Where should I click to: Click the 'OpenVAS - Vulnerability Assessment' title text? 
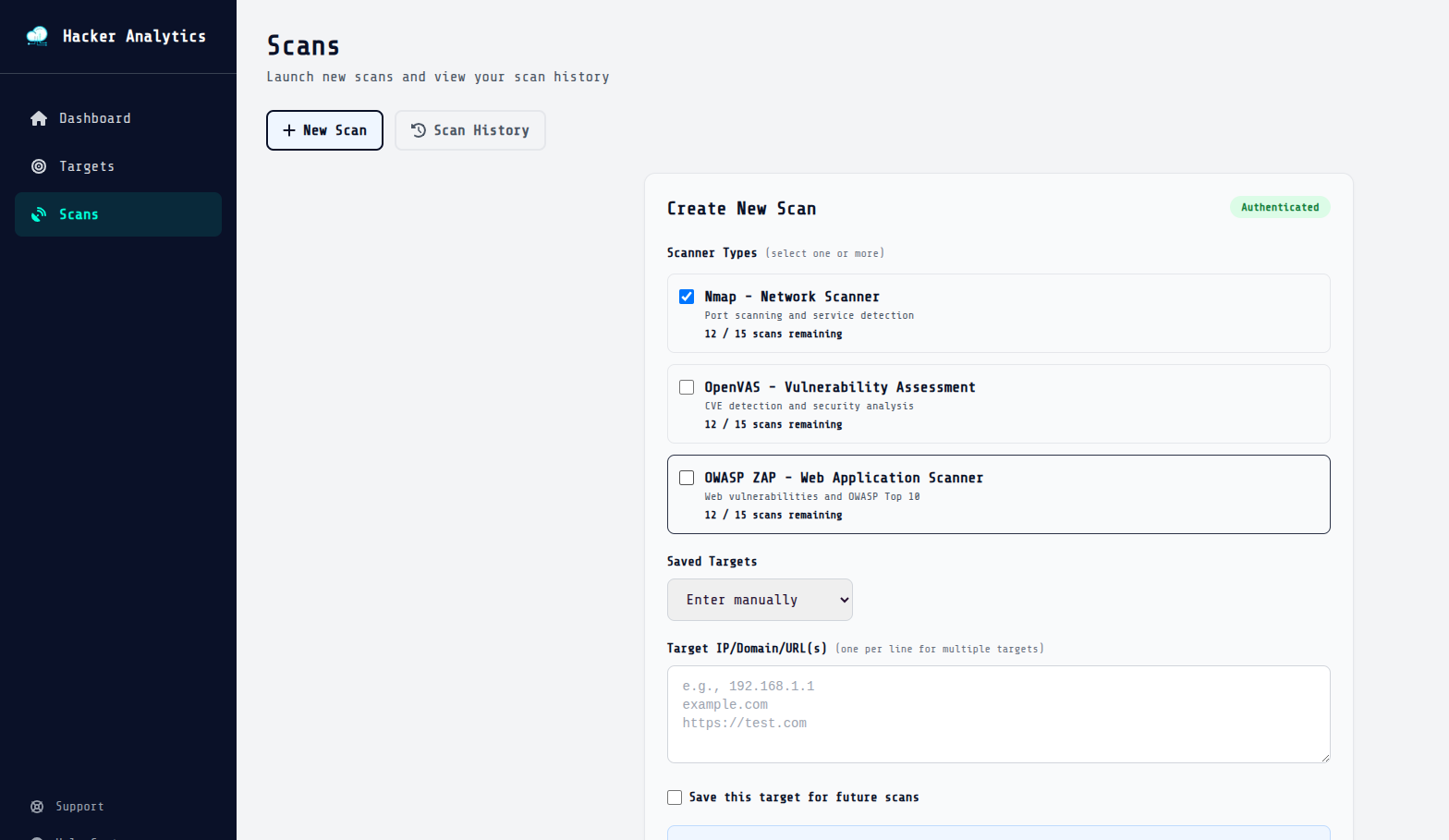[x=840, y=387]
